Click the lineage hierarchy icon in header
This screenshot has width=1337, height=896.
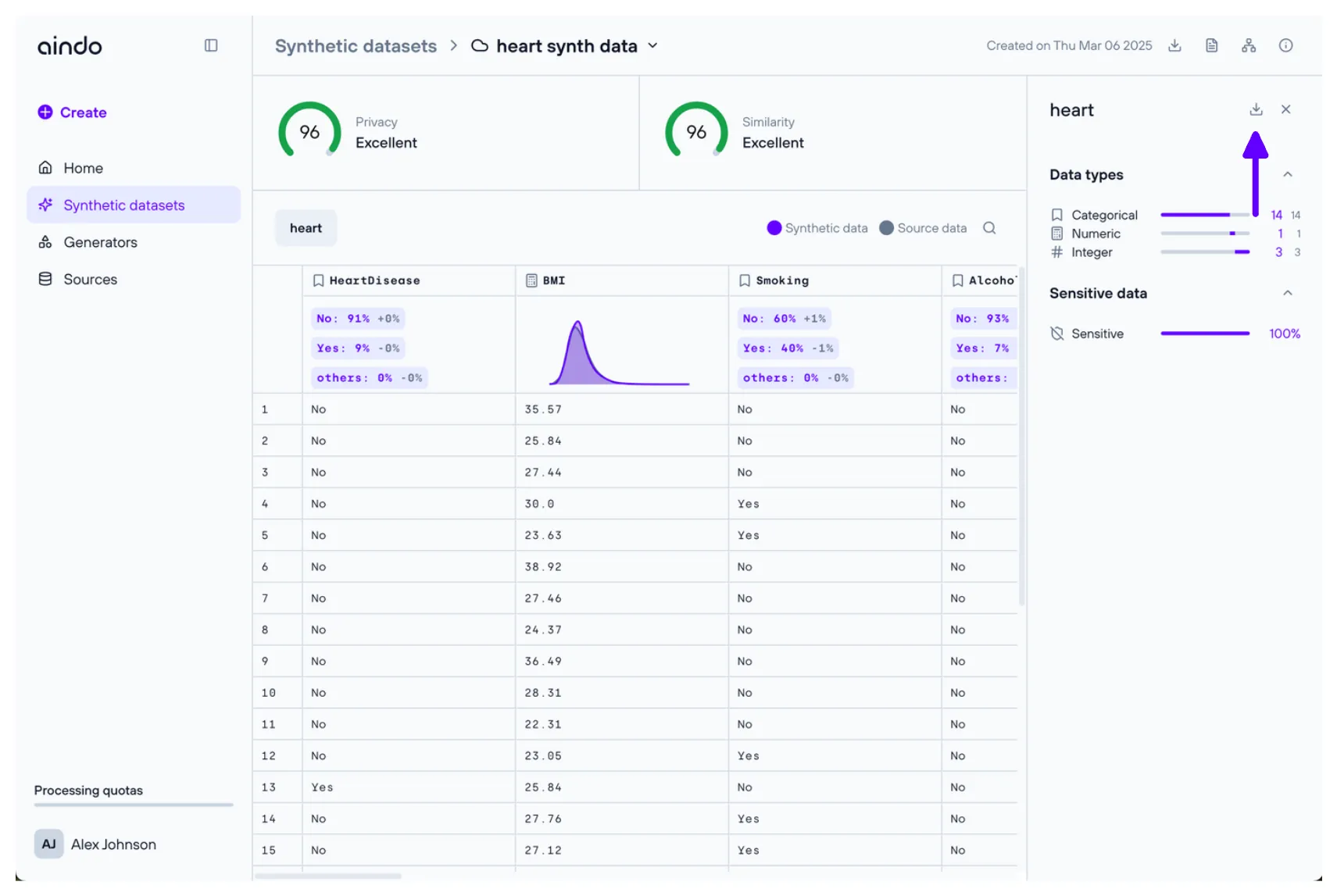1249,45
